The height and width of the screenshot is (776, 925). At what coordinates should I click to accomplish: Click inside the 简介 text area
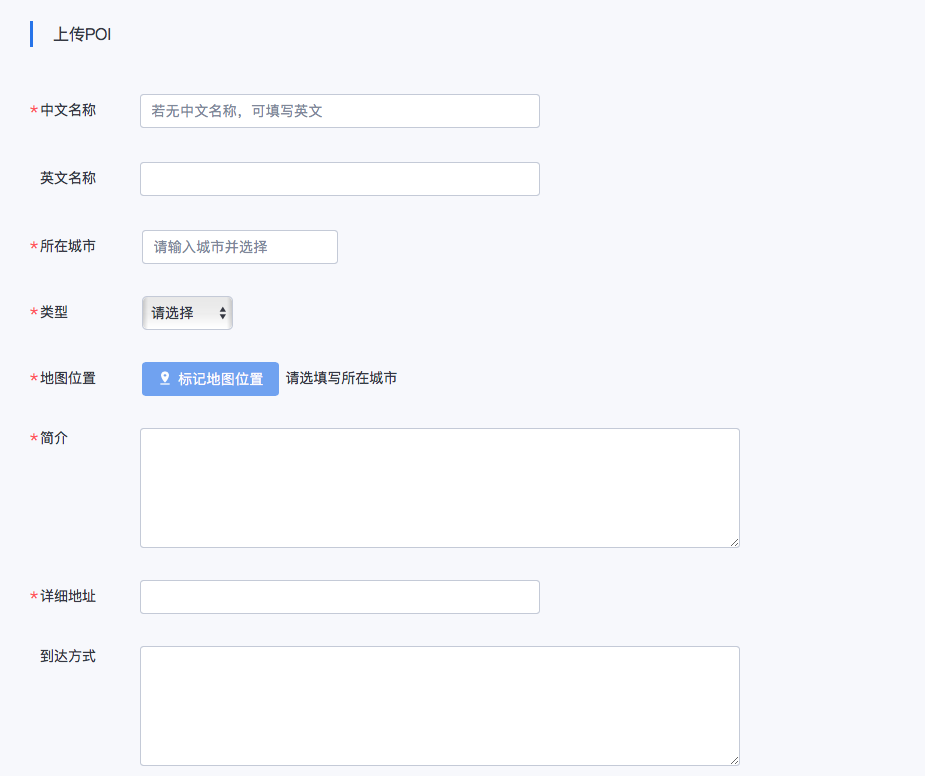point(439,488)
